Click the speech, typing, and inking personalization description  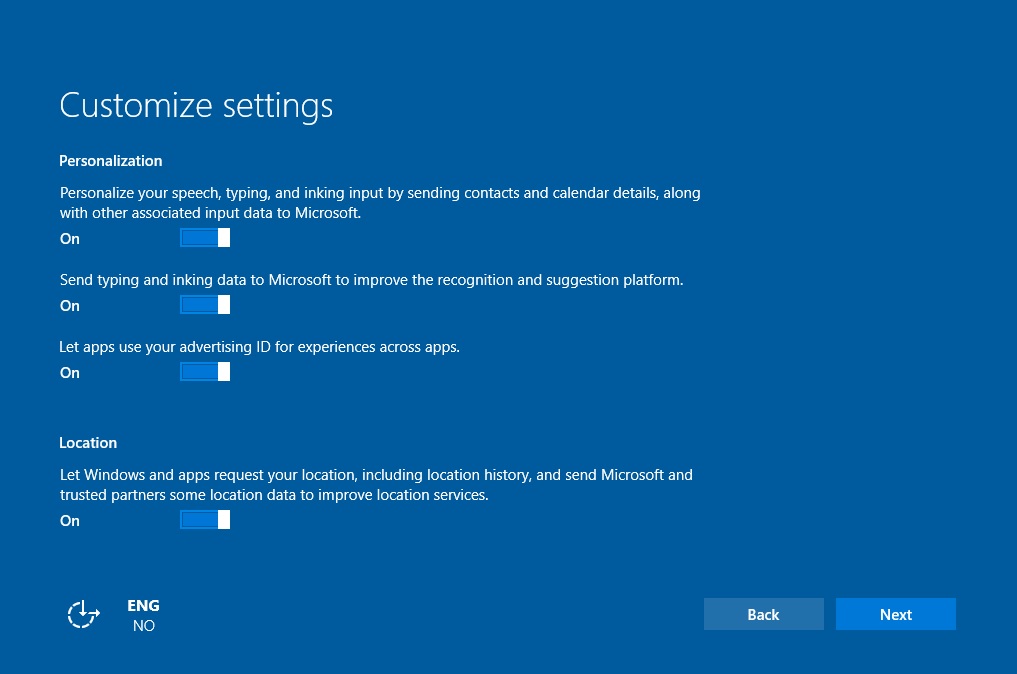click(x=380, y=202)
